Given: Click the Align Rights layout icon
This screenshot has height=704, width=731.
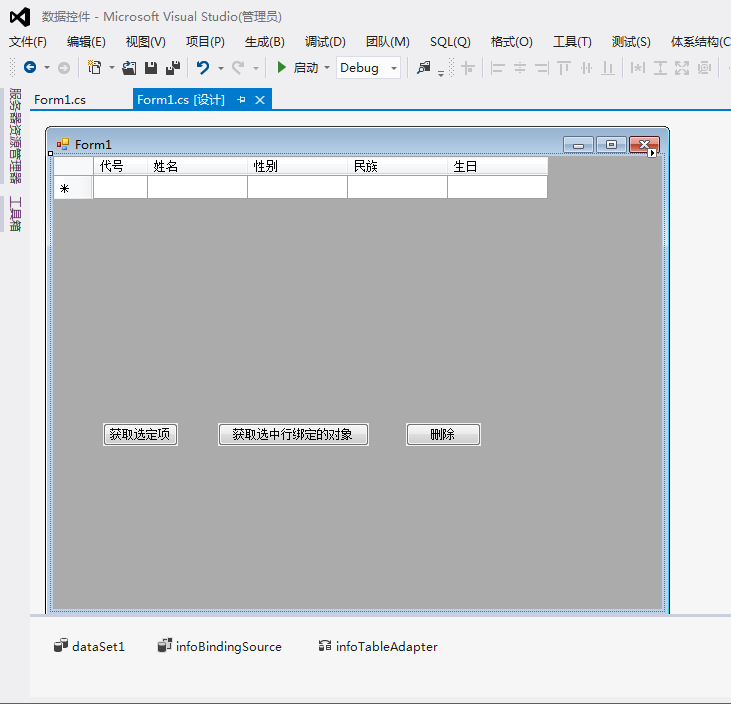Looking at the screenshot, I should pyautogui.click(x=542, y=68).
